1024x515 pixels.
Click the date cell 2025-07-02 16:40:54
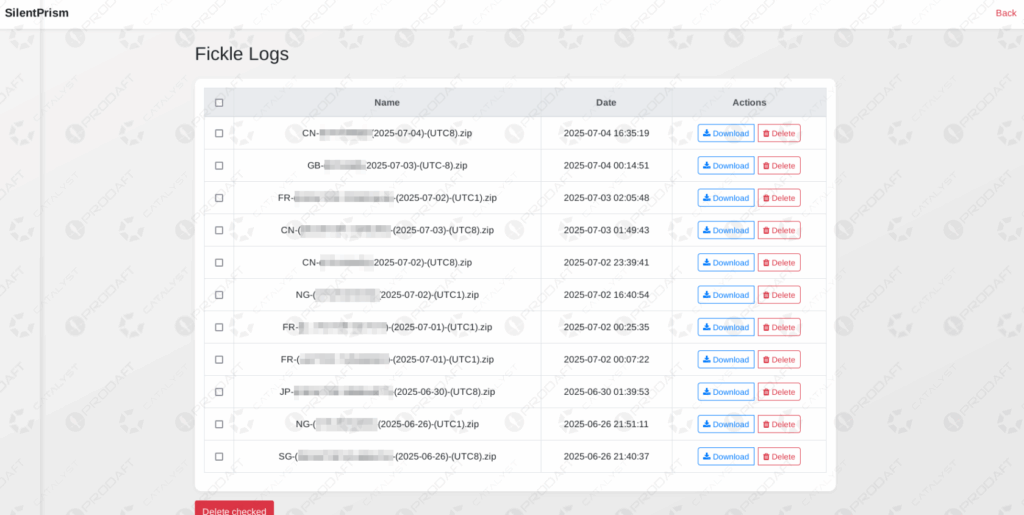coord(606,295)
